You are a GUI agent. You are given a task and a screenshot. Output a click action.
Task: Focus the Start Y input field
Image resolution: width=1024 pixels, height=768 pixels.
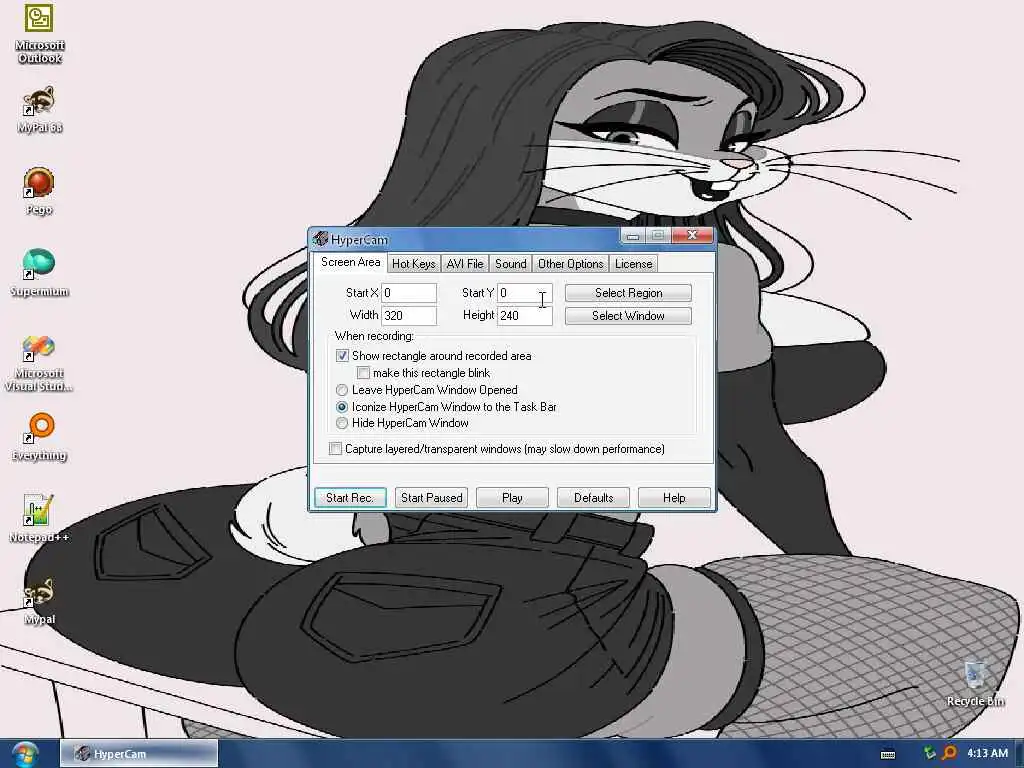pos(524,293)
